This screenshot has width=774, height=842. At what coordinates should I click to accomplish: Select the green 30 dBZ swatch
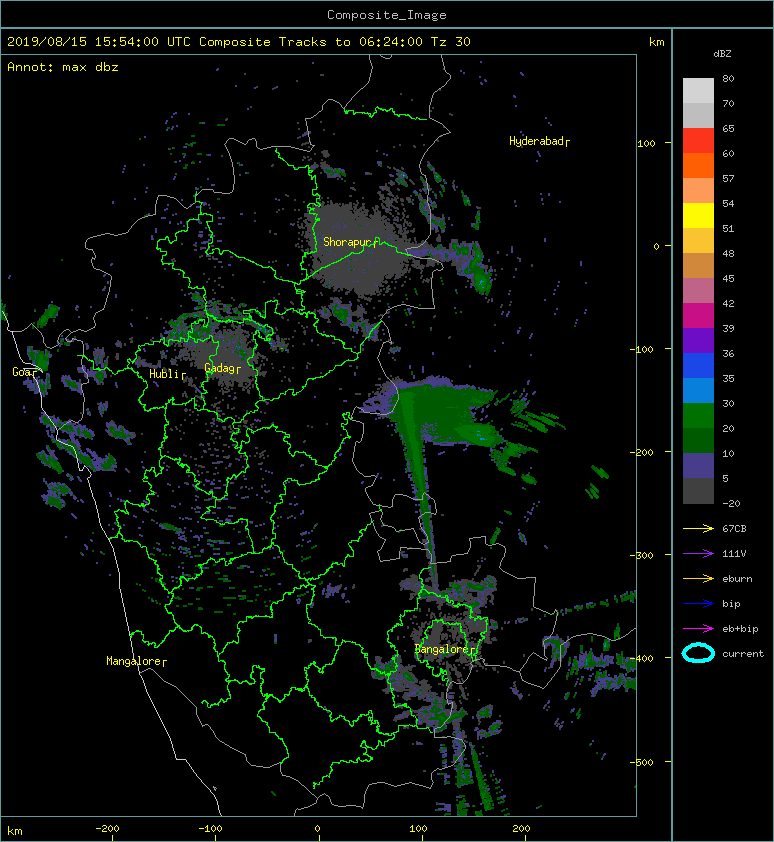click(698, 415)
